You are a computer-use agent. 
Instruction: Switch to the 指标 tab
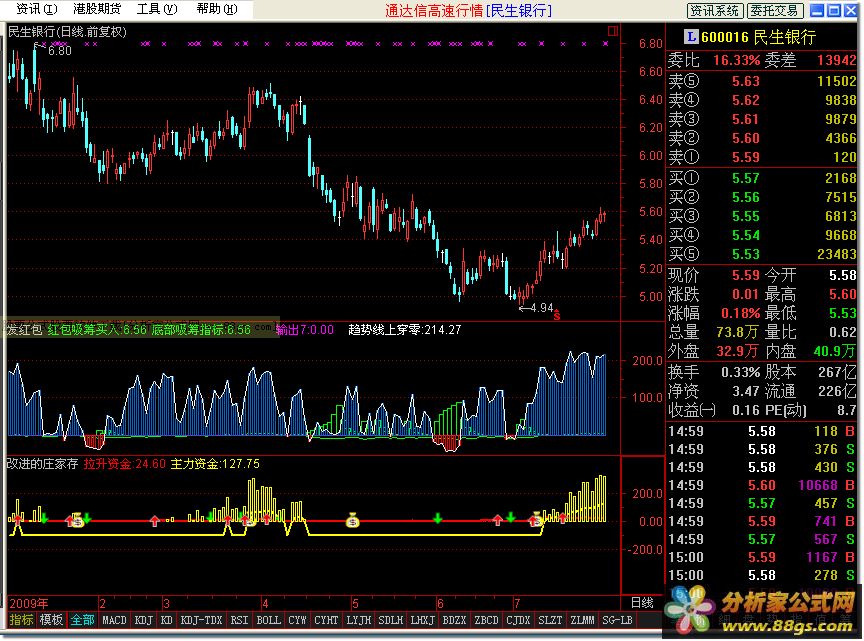coord(21,620)
